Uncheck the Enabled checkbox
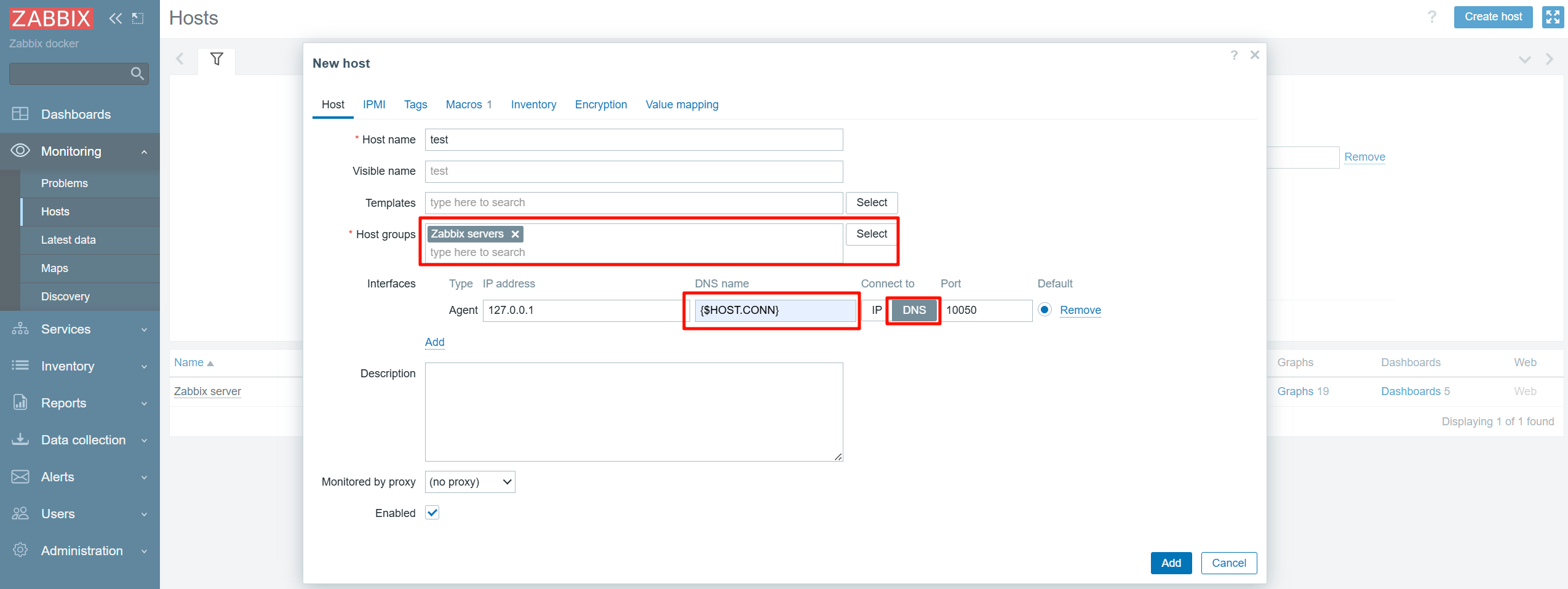1568x589 pixels. click(x=432, y=513)
